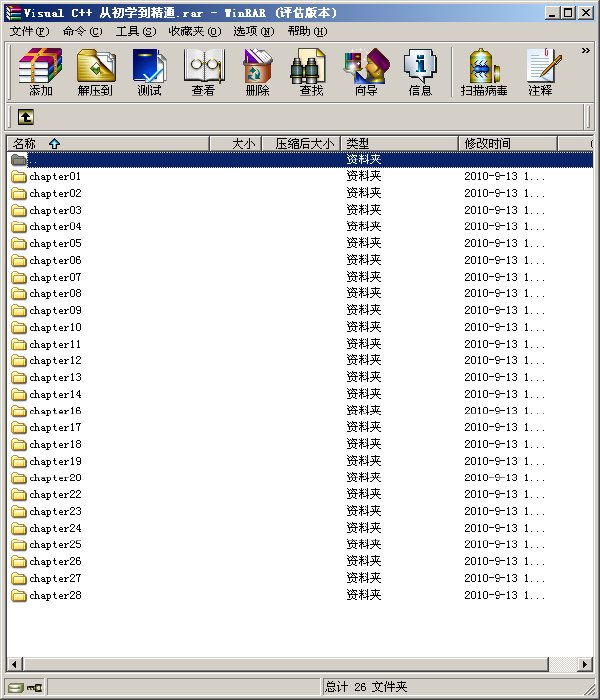This screenshot has width=600, height=700.
Task: Click the chapter10 folder icon
Action: pyautogui.click(x=19, y=327)
